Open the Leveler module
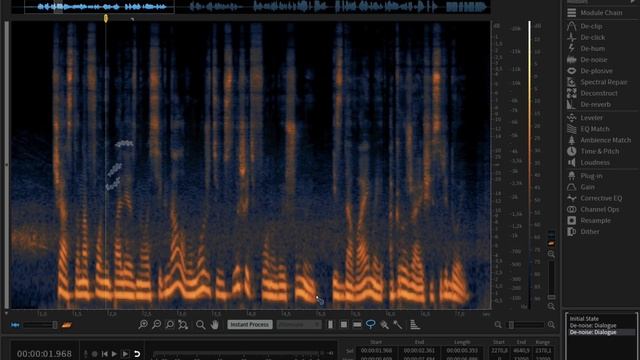This screenshot has width=640, height=360. point(585,118)
